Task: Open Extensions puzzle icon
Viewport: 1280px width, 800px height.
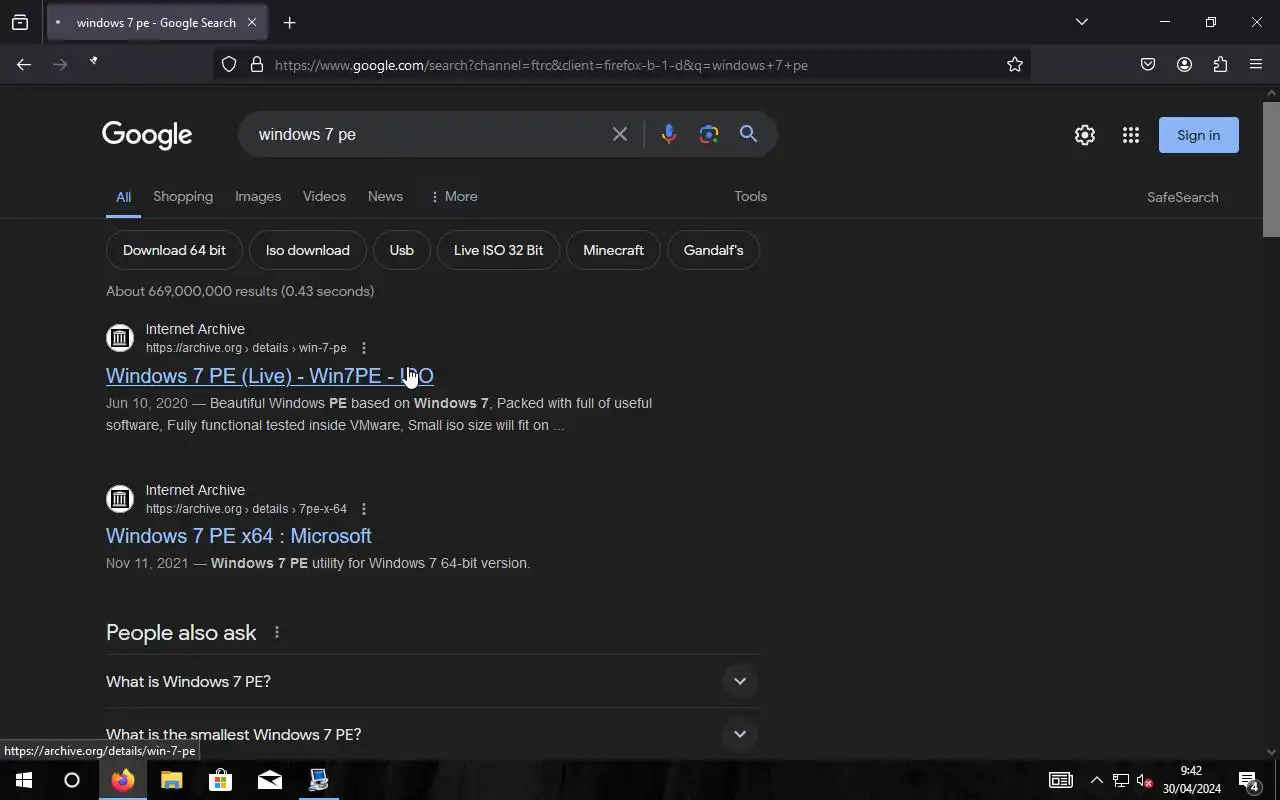Action: [x=1220, y=65]
